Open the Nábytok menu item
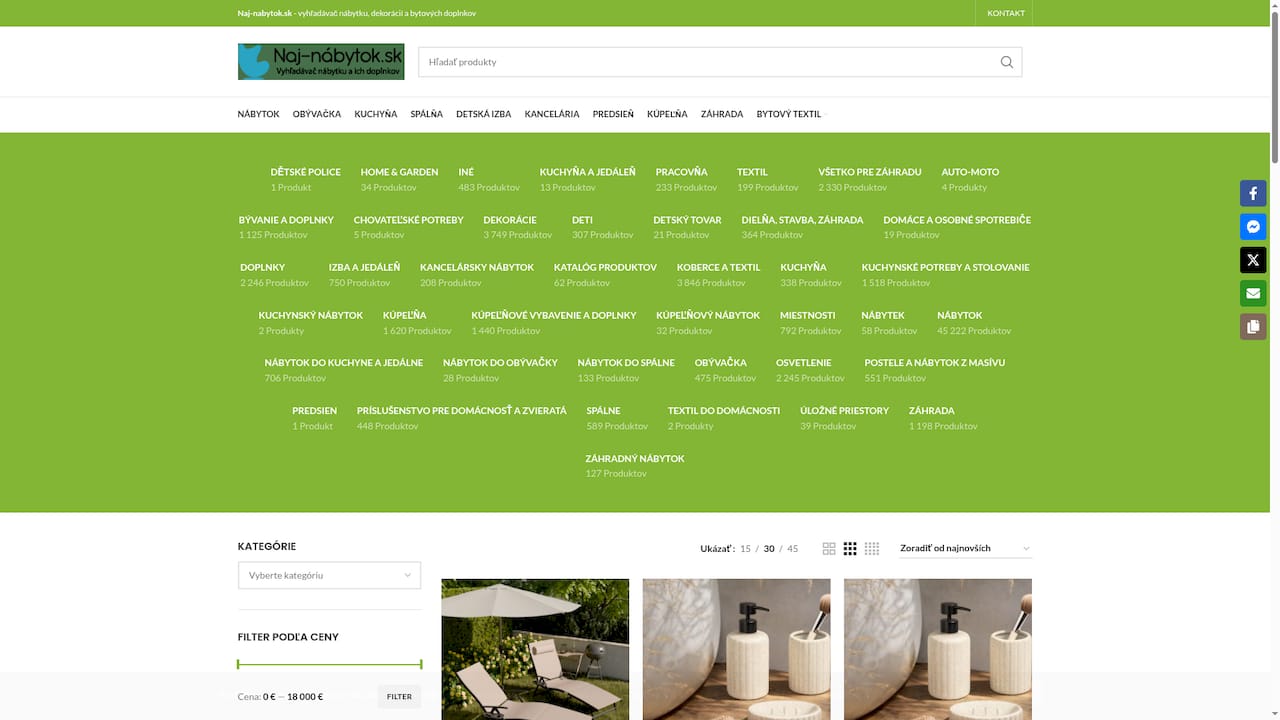Screen dimensions: 1280x720 [x=258, y=114]
